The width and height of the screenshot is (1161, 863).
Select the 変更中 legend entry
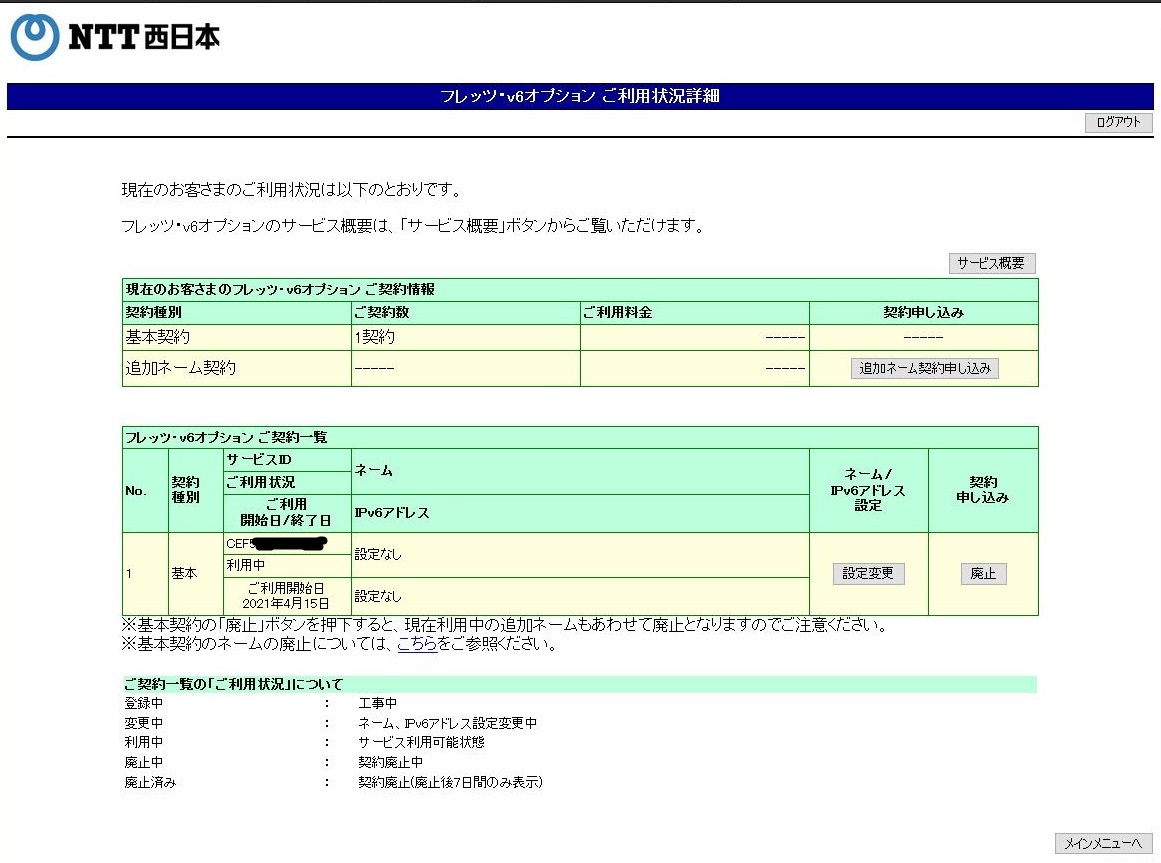[144, 723]
